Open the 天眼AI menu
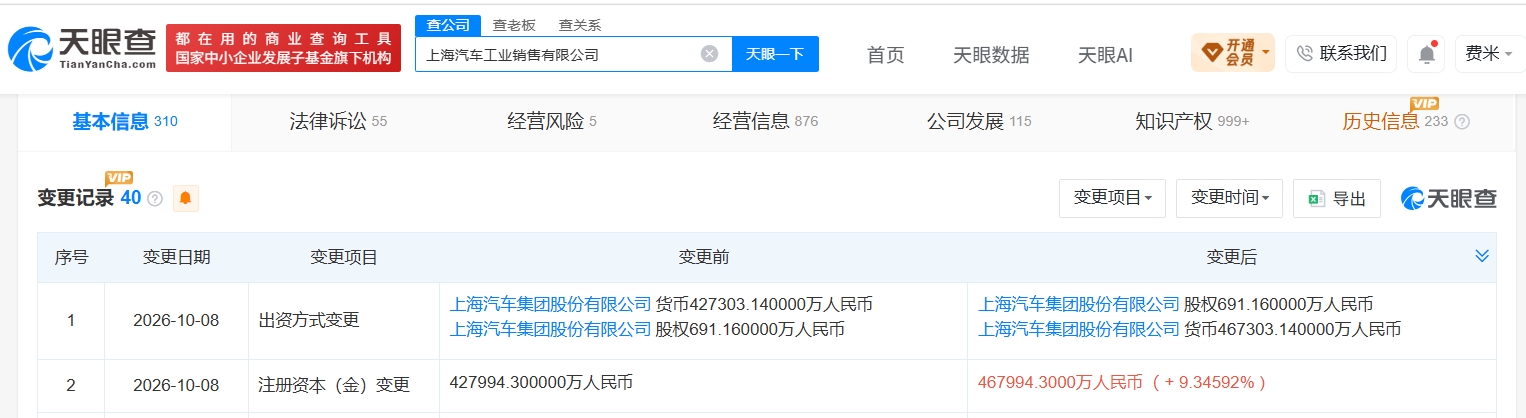Viewport: 1526px width, 418px height. [1105, 55]
